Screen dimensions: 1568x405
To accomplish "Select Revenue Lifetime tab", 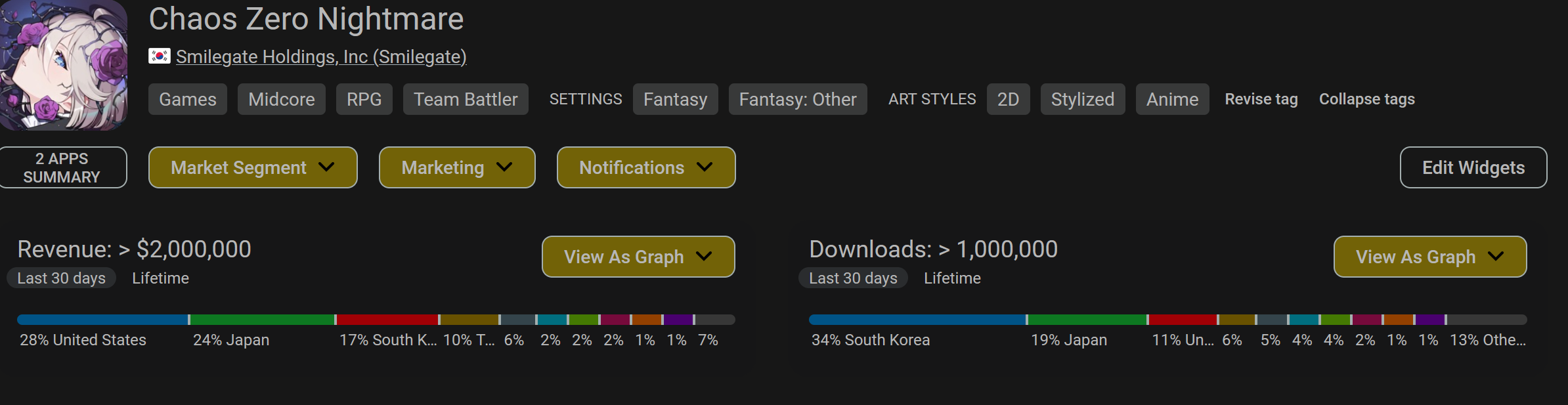I will pos(161,278).
